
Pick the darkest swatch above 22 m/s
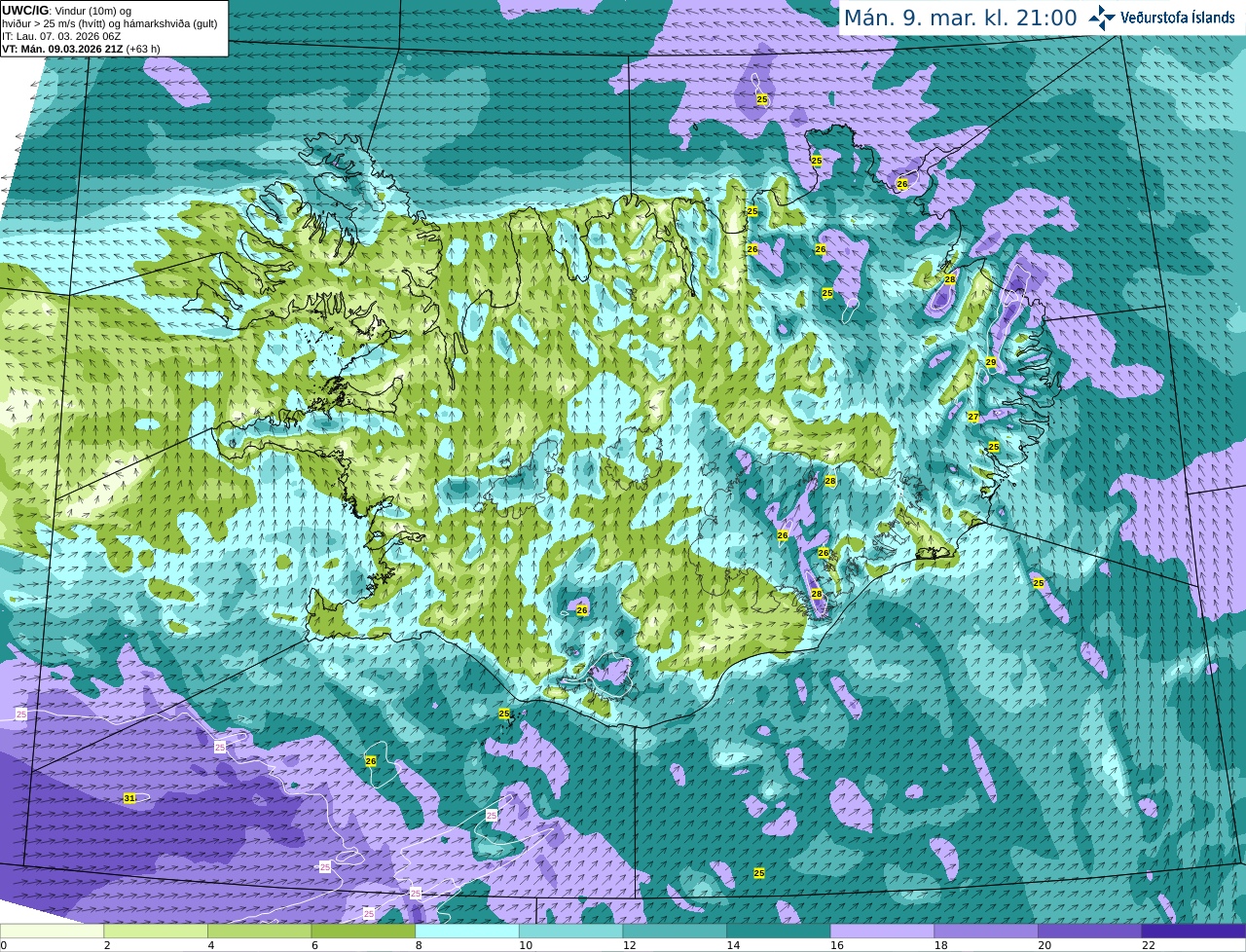[1193, 931]
